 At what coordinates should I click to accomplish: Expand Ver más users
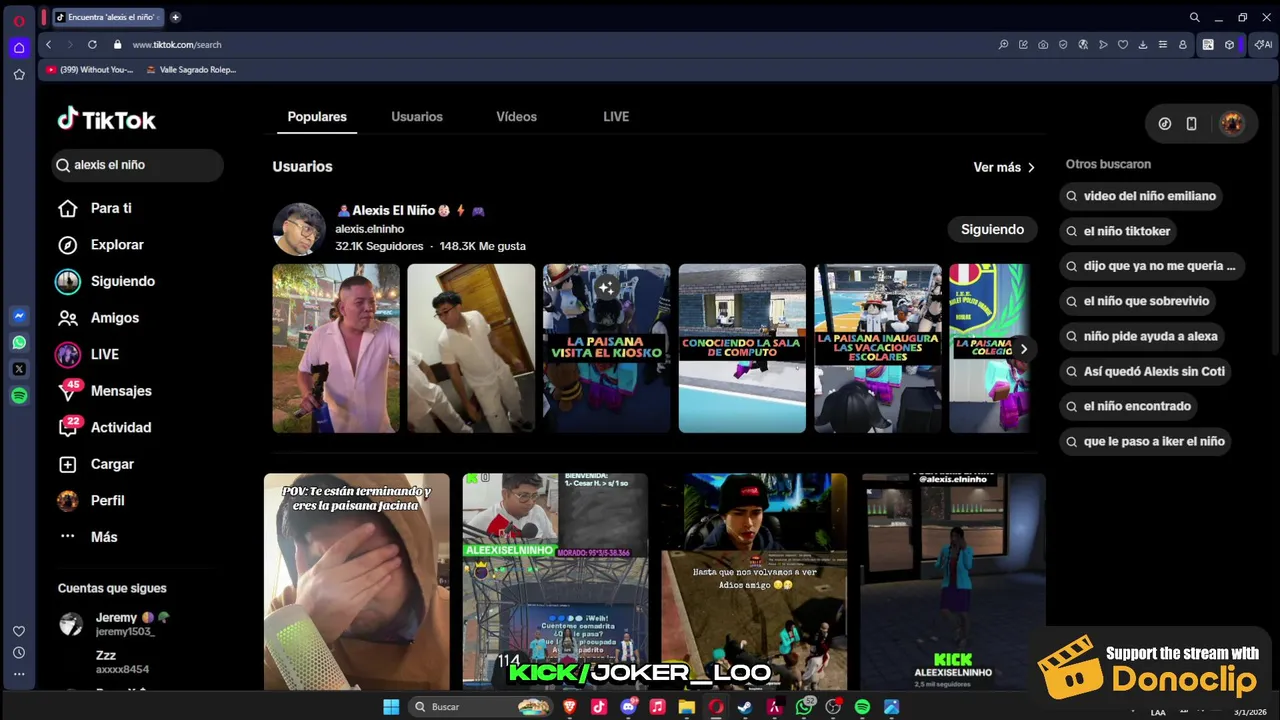point(1004,167)
